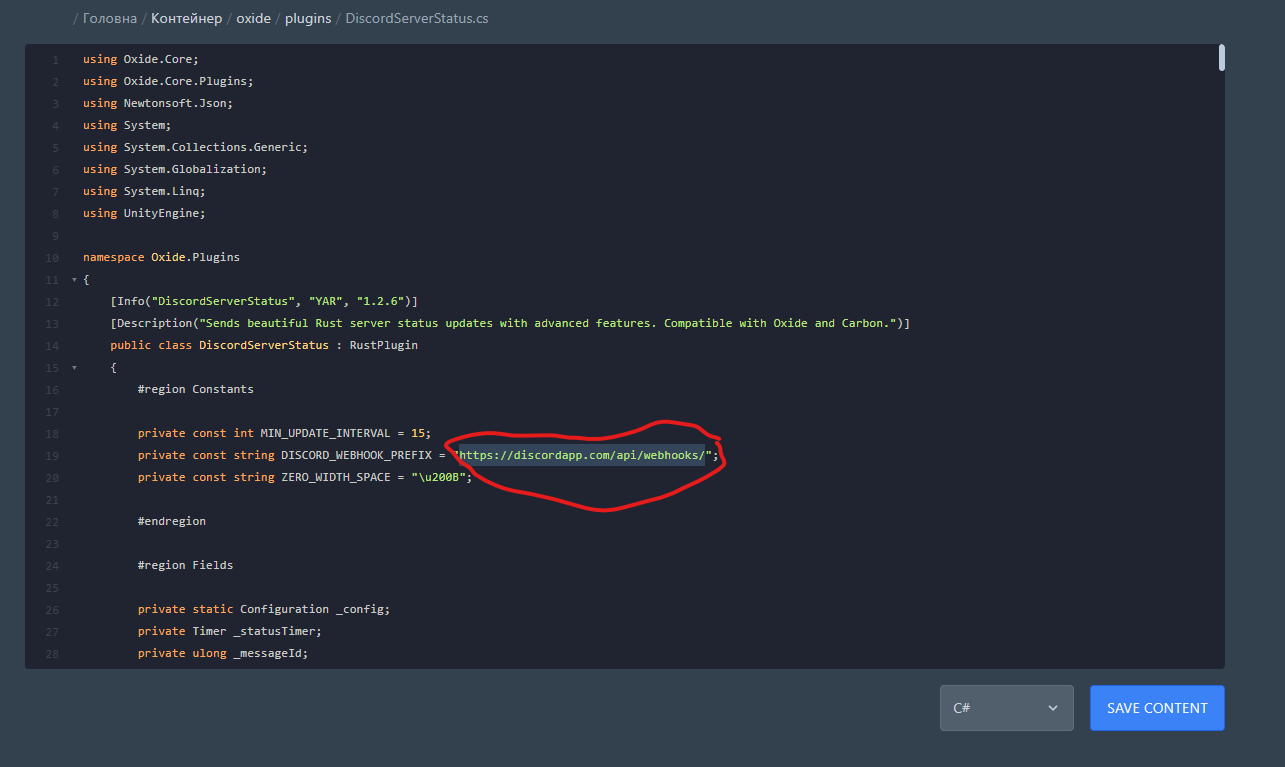Navigate to the oxide folder breadcrumb

(x=253, y=18)
